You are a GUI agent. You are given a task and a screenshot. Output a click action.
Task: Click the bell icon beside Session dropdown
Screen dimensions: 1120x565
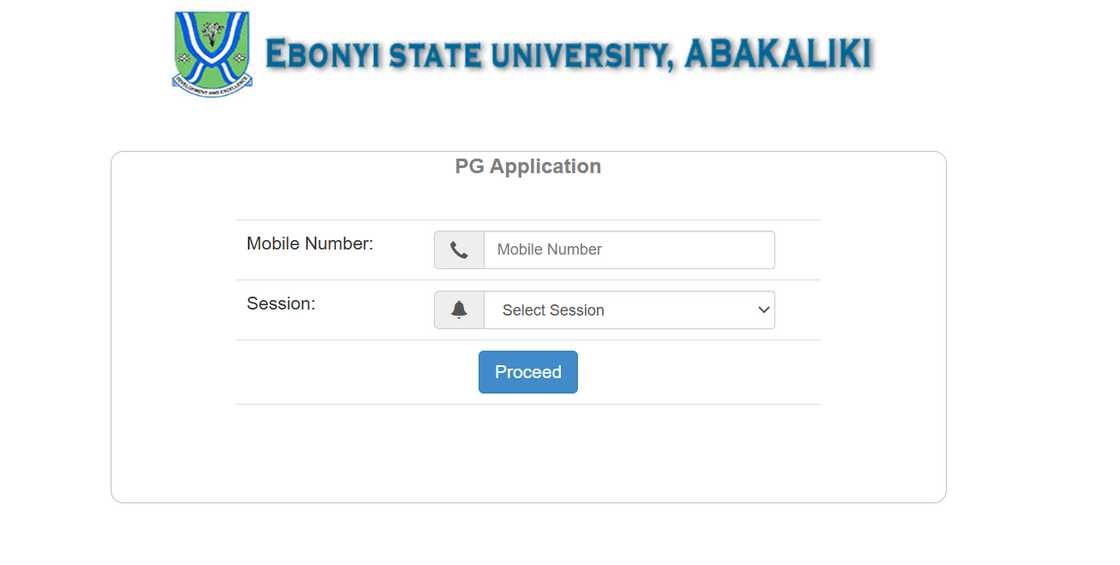point(459,310)
